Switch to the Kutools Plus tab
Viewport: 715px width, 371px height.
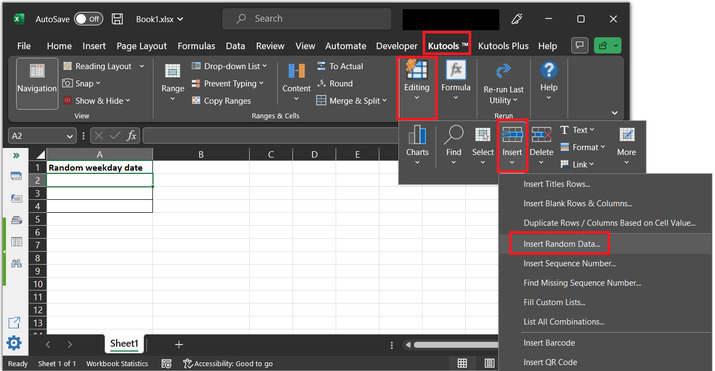point(503,46)
